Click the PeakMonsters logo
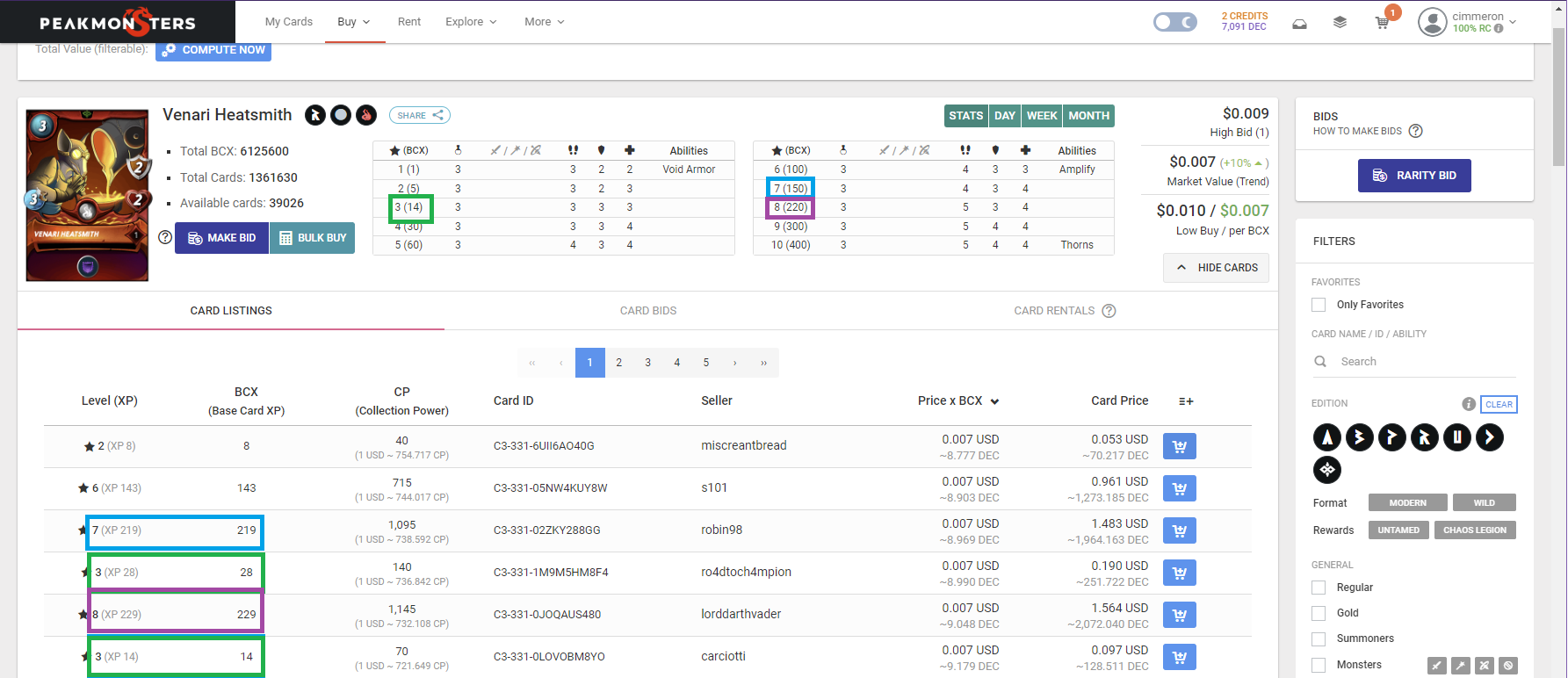This screenshot has width=1568, height=678. pyautogui.click(x=118, y=23)
